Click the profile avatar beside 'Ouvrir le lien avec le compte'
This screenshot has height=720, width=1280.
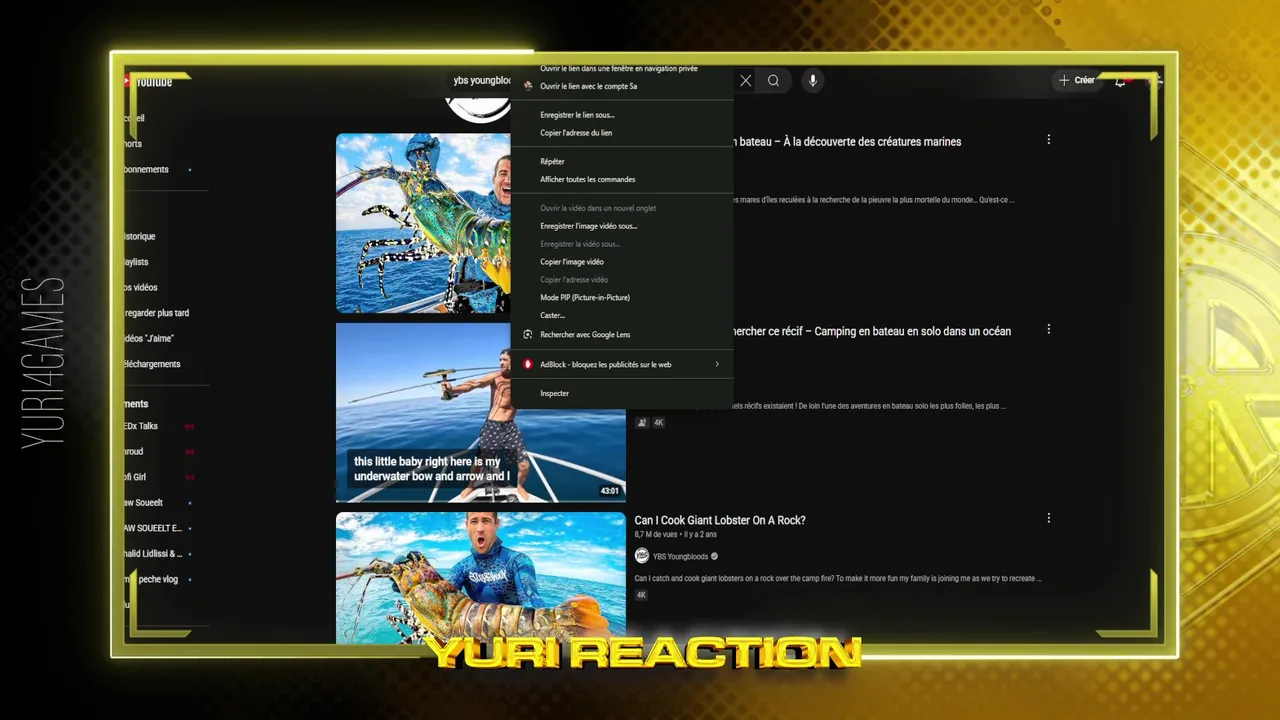pos(528,86)
